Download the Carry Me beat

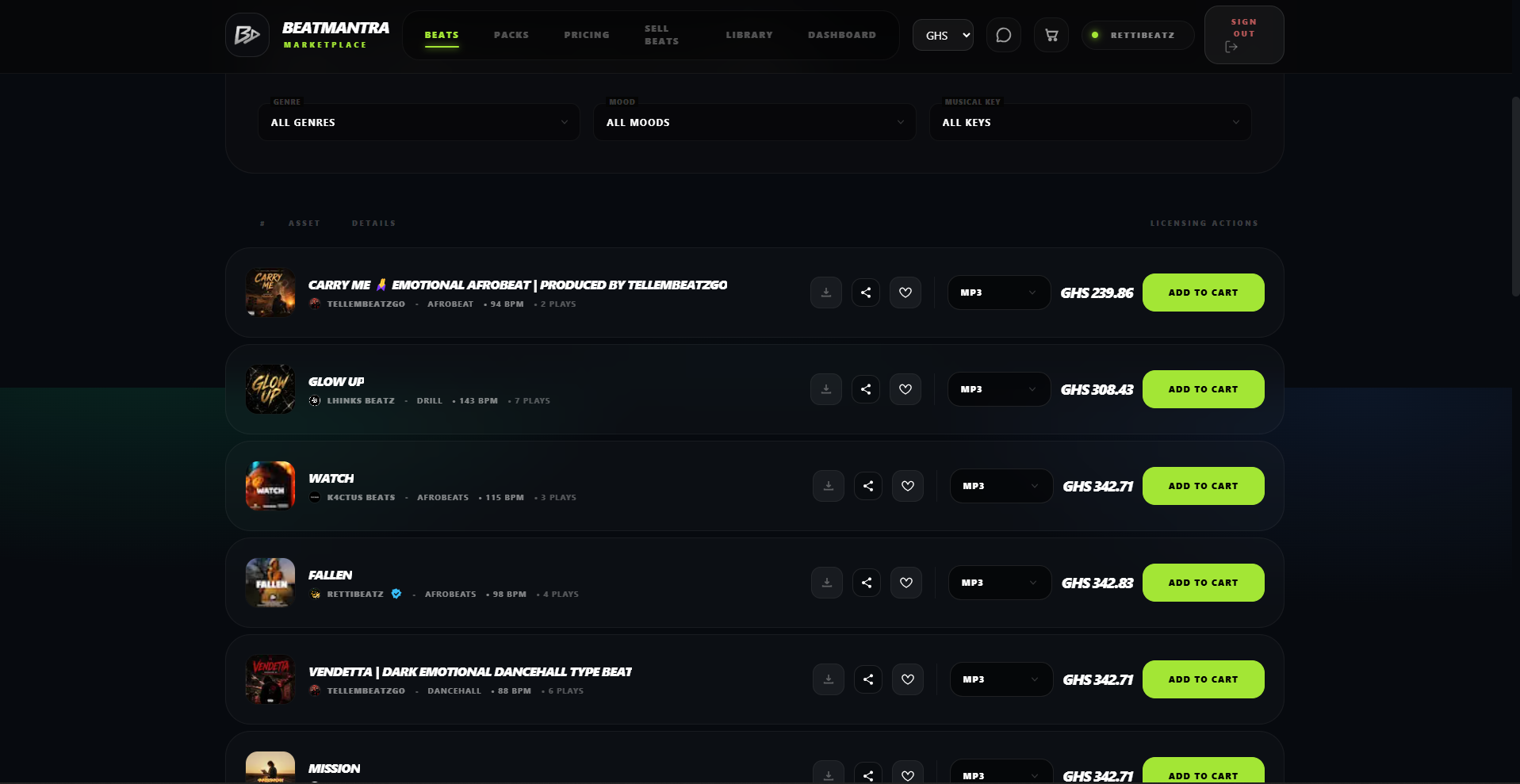pos(826,293)
